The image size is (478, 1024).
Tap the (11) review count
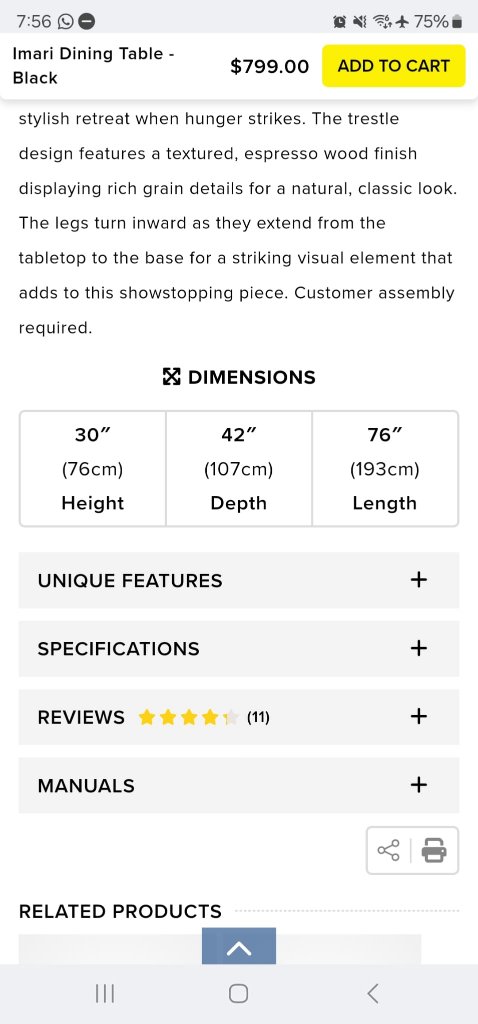pyautogui.click(x=258, y=718)
